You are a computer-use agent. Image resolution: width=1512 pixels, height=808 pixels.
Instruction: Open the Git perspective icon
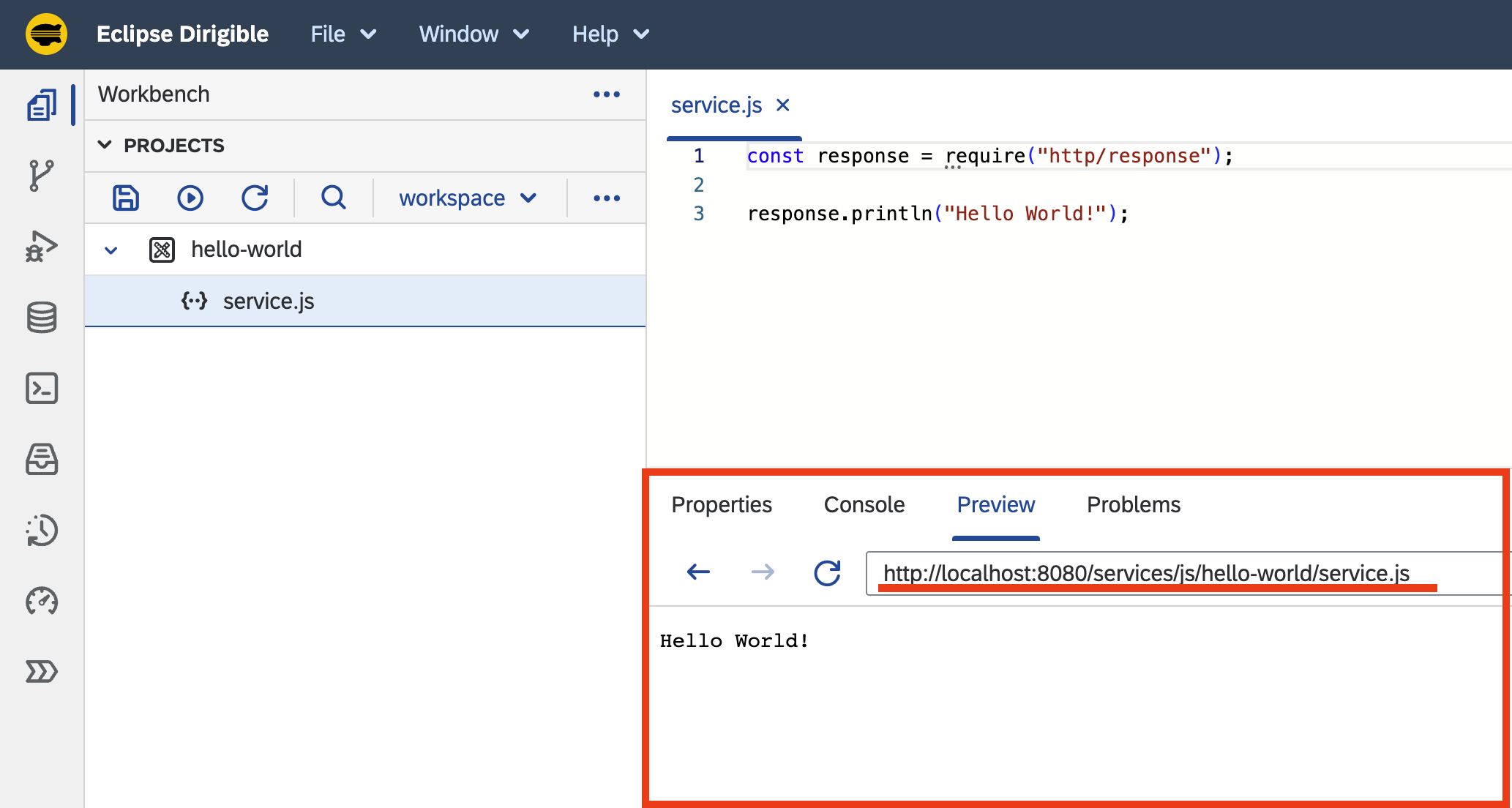[x=41, y=174]
